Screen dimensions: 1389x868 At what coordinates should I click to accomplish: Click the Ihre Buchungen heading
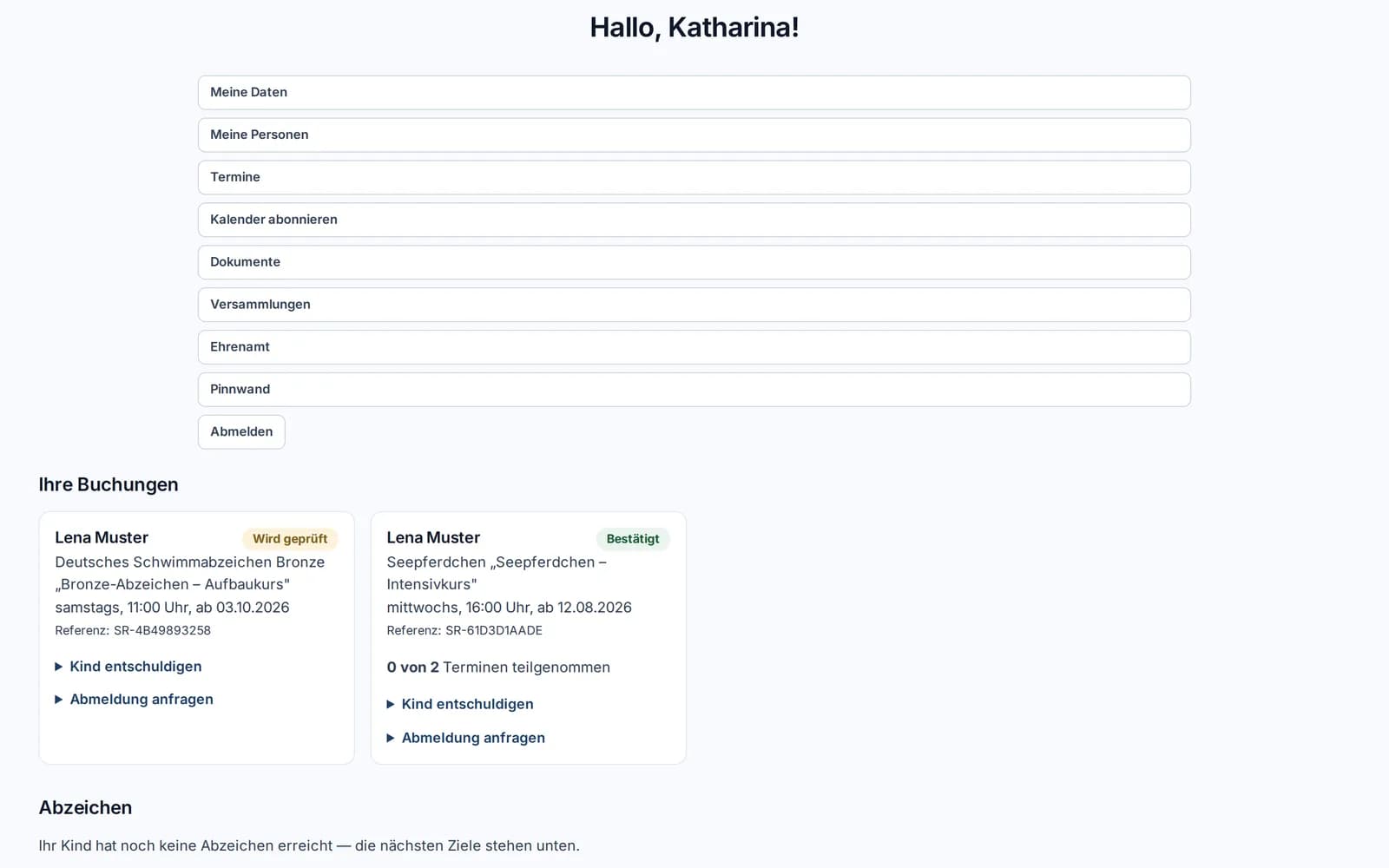[x=109, y=484]
